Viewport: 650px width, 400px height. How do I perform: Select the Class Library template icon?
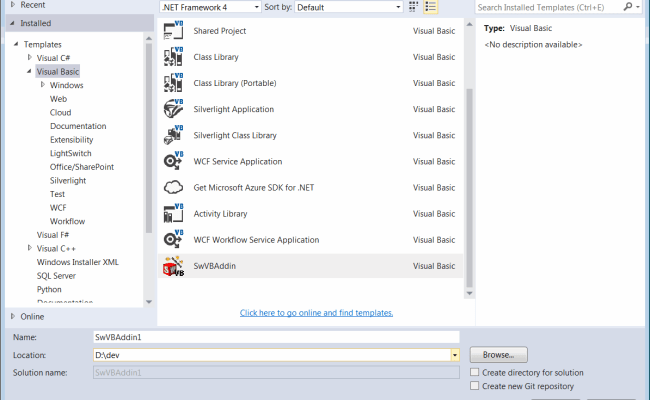(173, 57)
